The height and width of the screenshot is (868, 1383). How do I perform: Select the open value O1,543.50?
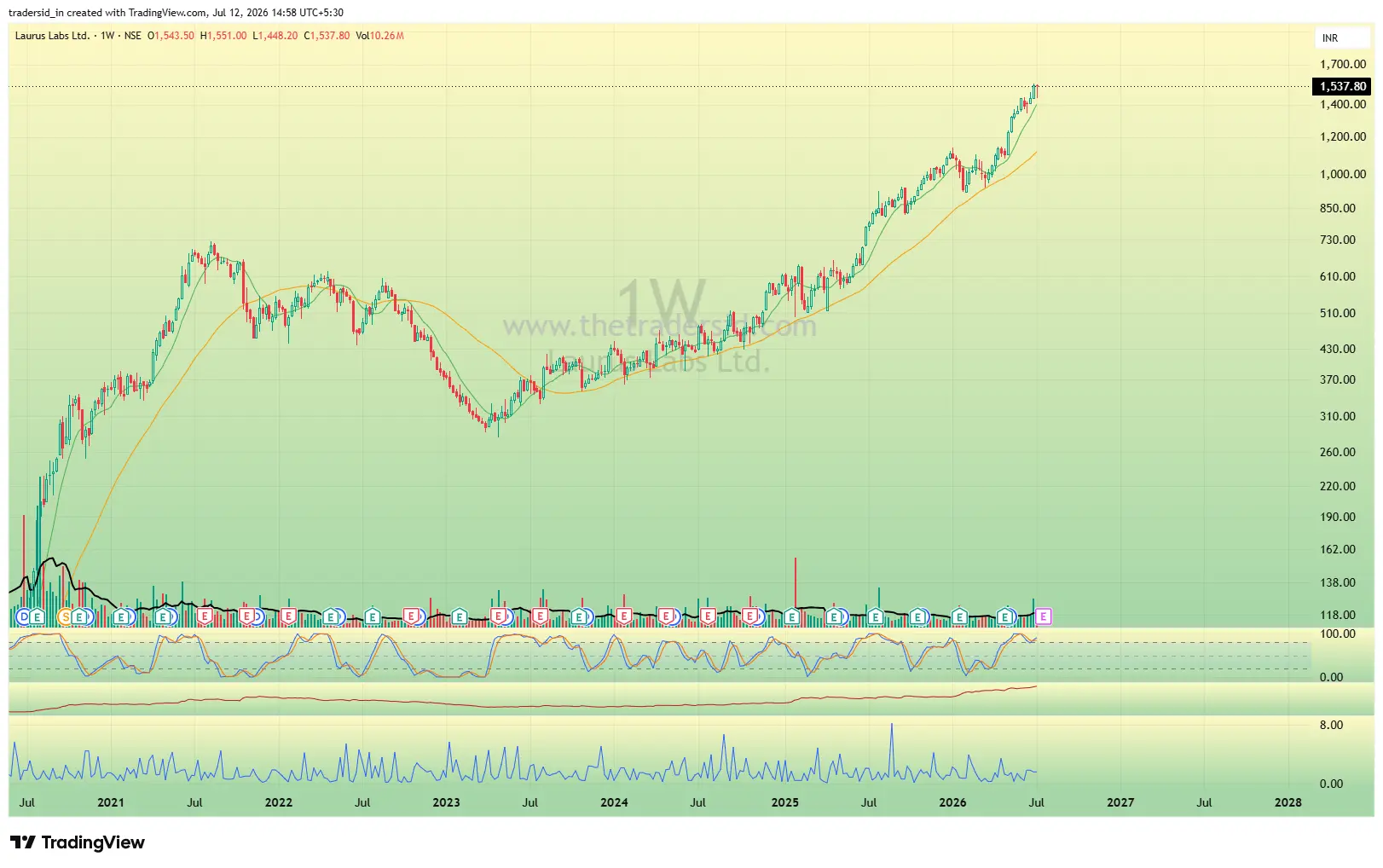(171, 36)
